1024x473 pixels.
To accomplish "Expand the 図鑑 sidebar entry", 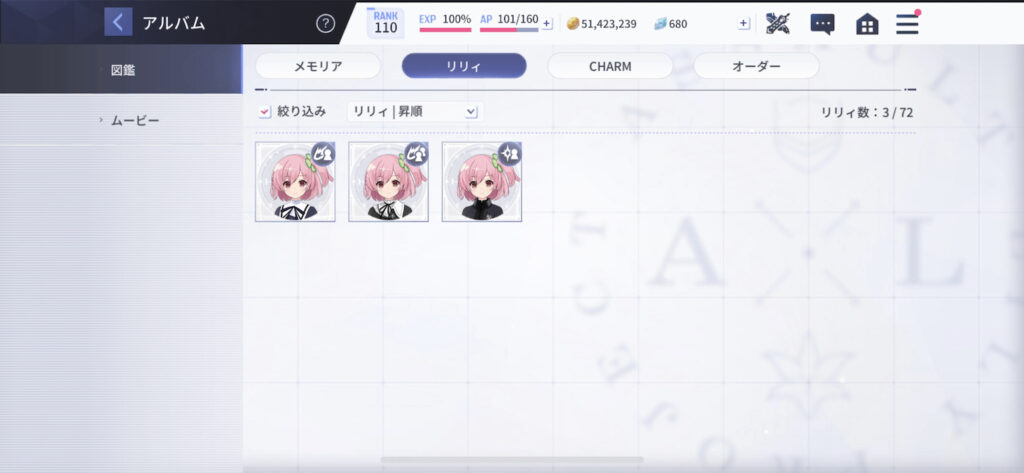I will [x=121, y=69].
